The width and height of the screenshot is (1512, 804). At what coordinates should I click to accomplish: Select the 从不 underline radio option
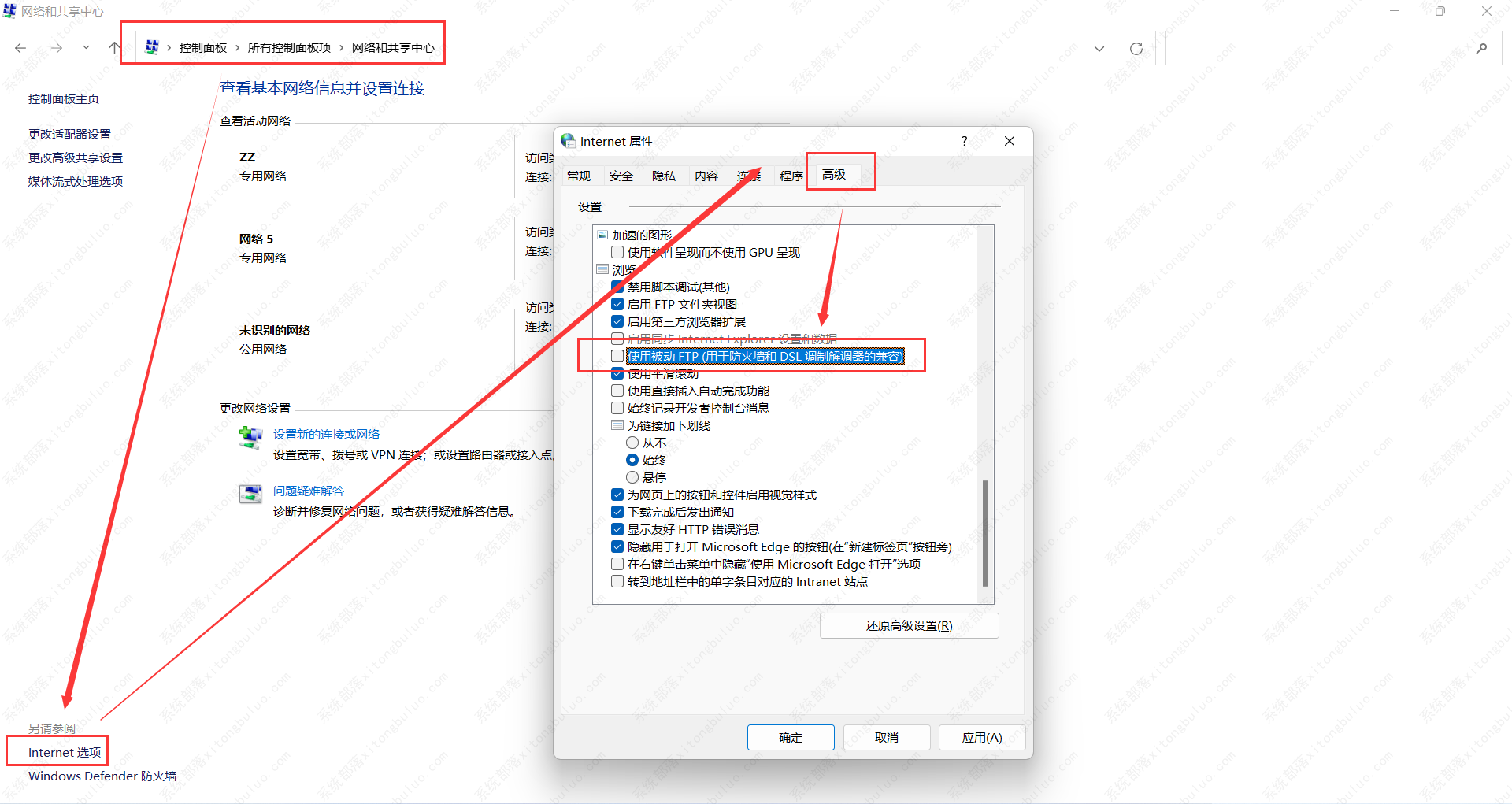[x=632, y=443]
